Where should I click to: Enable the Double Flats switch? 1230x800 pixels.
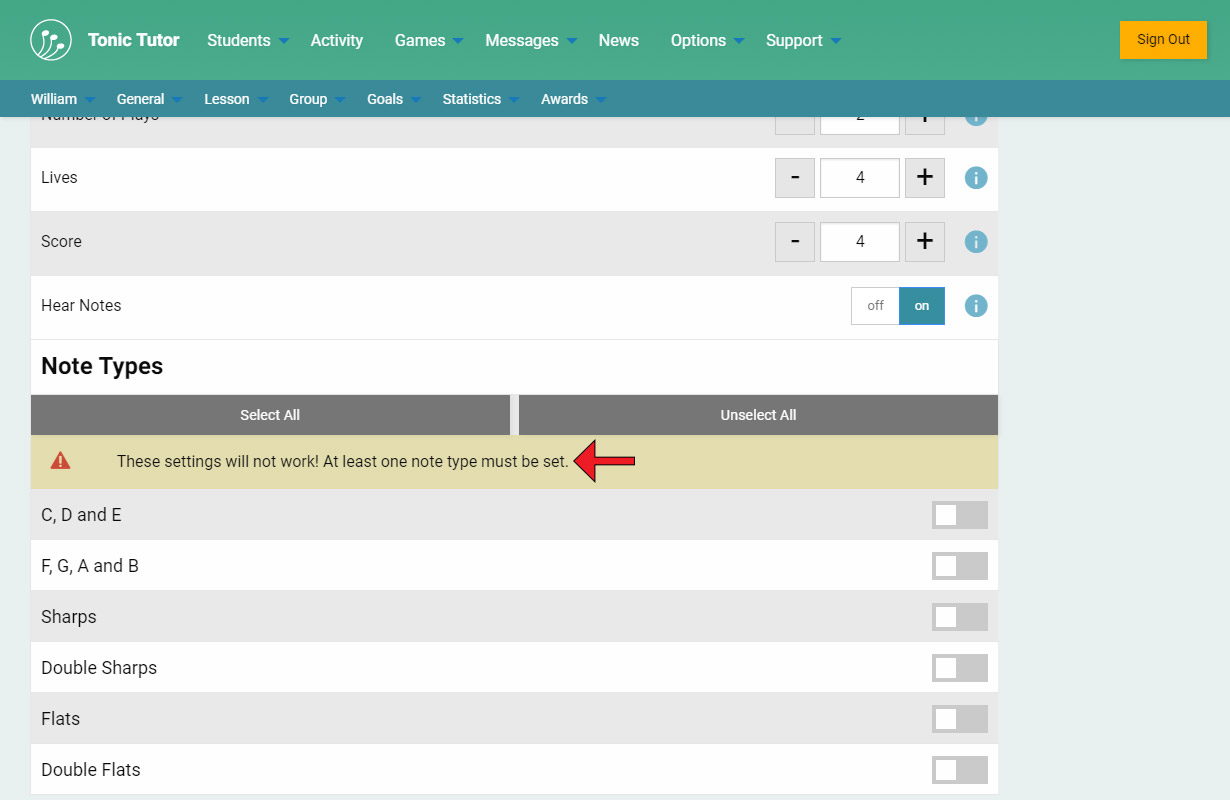point(959,770)
